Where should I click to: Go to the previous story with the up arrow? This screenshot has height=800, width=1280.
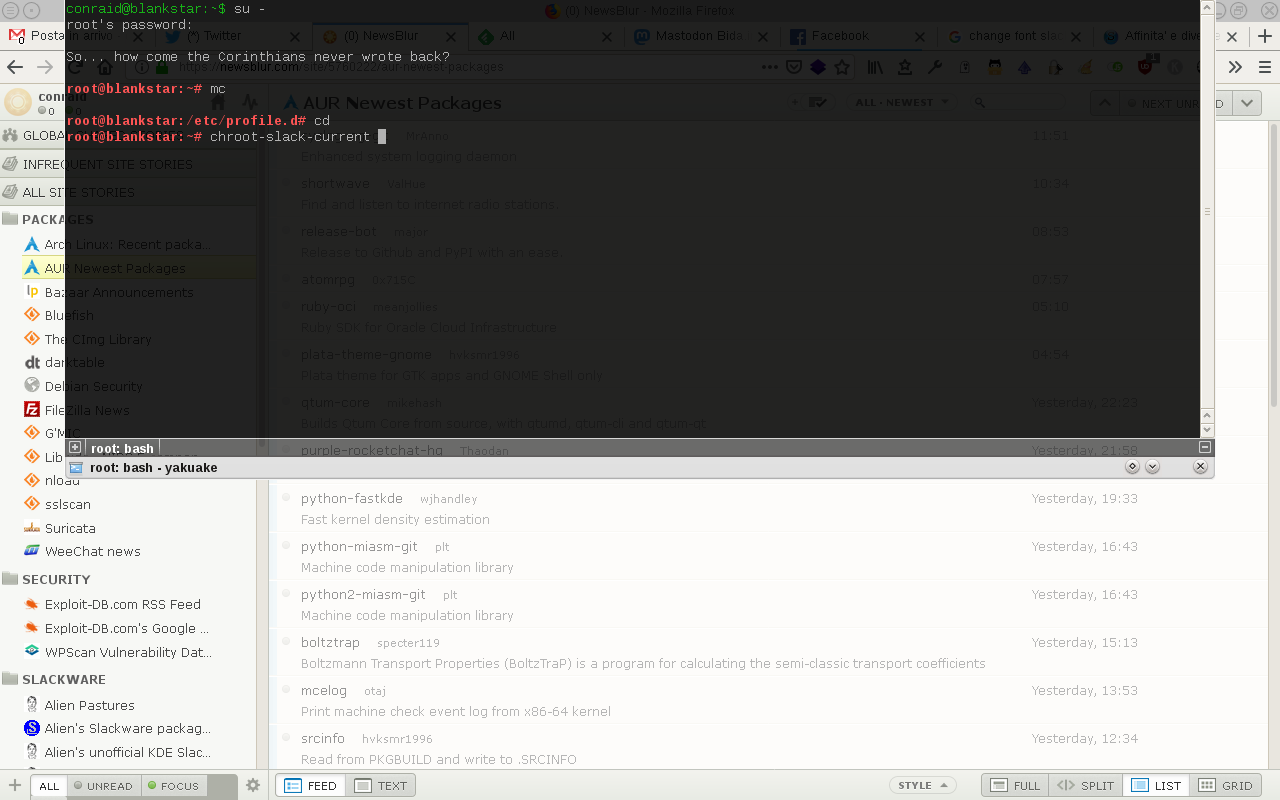1104,103
